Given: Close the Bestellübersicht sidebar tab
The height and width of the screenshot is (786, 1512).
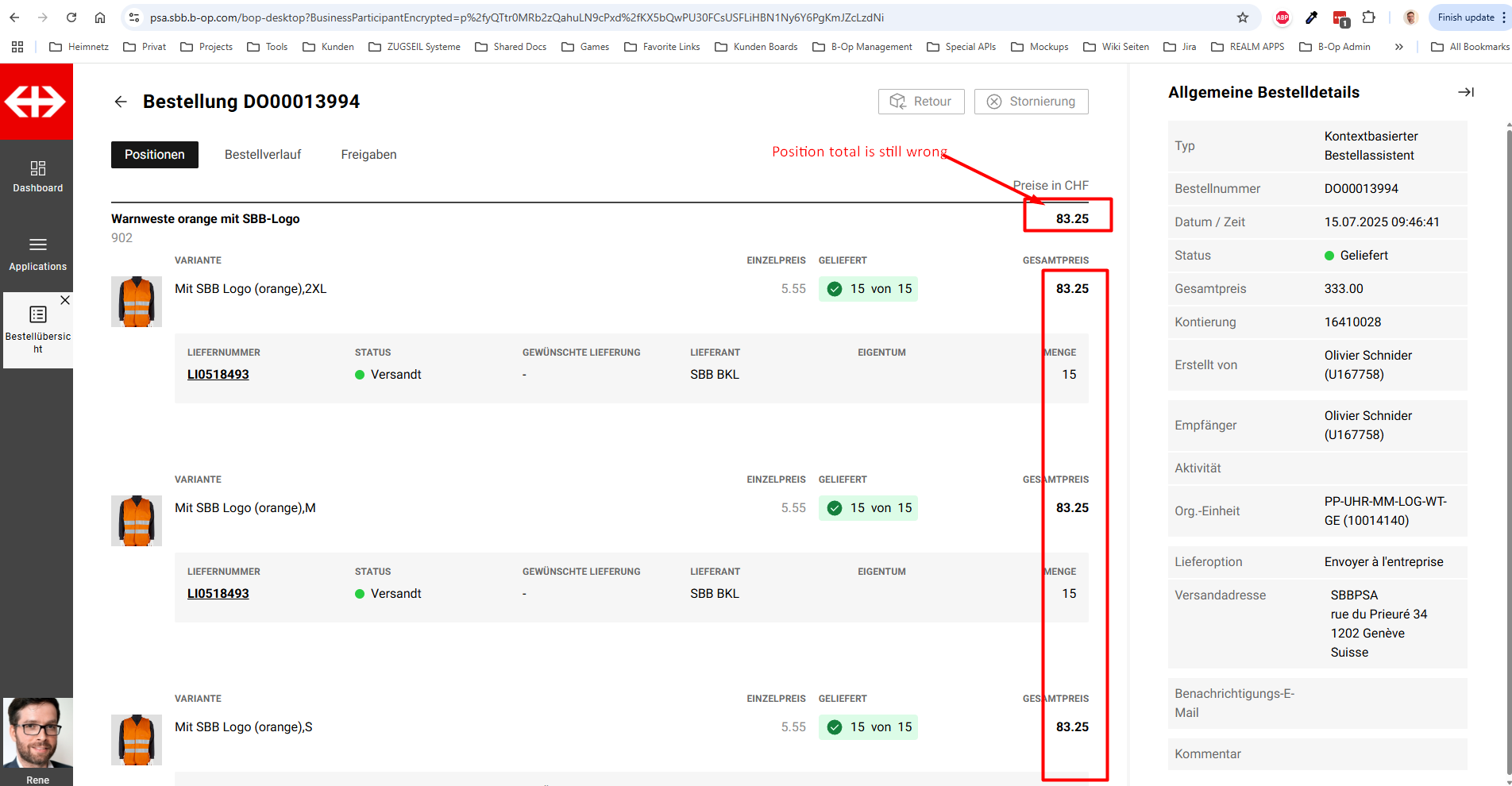Looking at the screenshot, I should pyautogui.click(x=65, y=300).
